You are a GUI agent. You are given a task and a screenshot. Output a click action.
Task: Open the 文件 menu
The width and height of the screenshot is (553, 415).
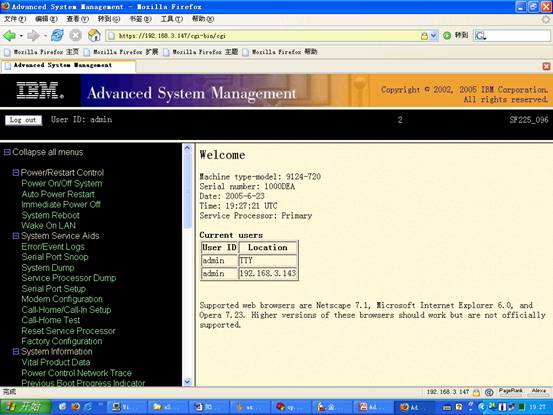15,19
